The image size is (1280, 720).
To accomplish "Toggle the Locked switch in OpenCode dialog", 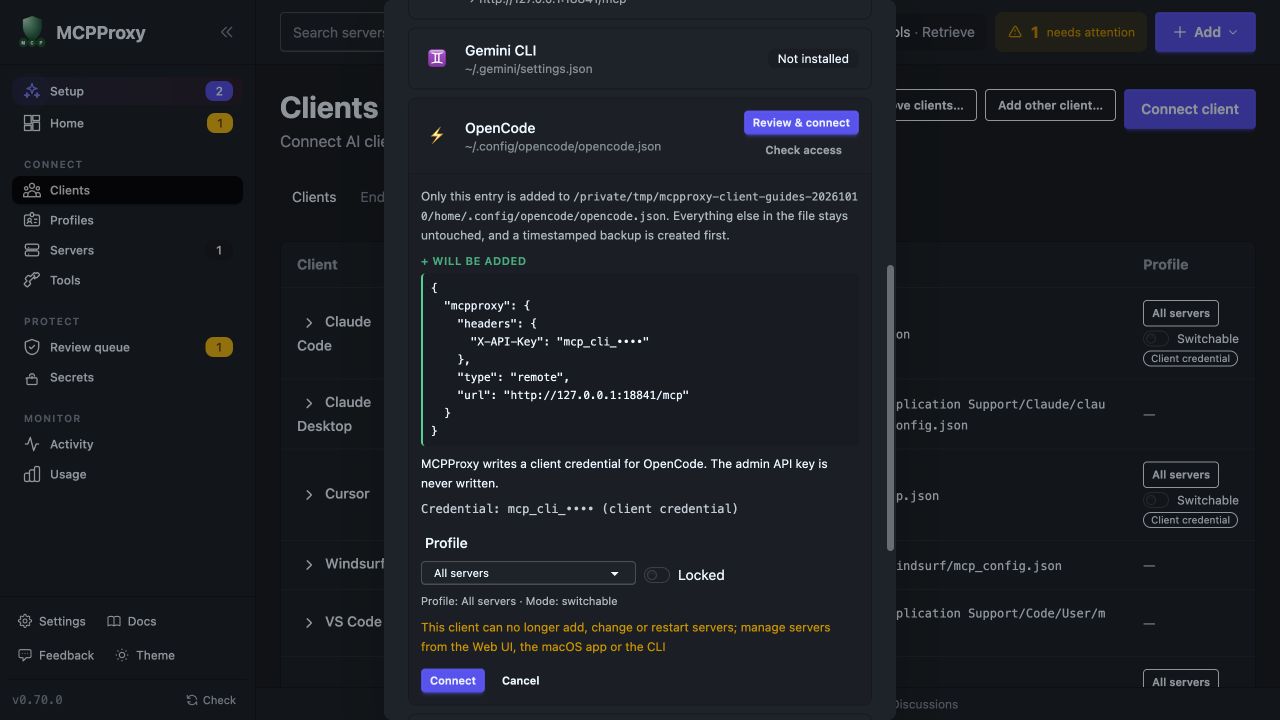I will pos(657,575).
